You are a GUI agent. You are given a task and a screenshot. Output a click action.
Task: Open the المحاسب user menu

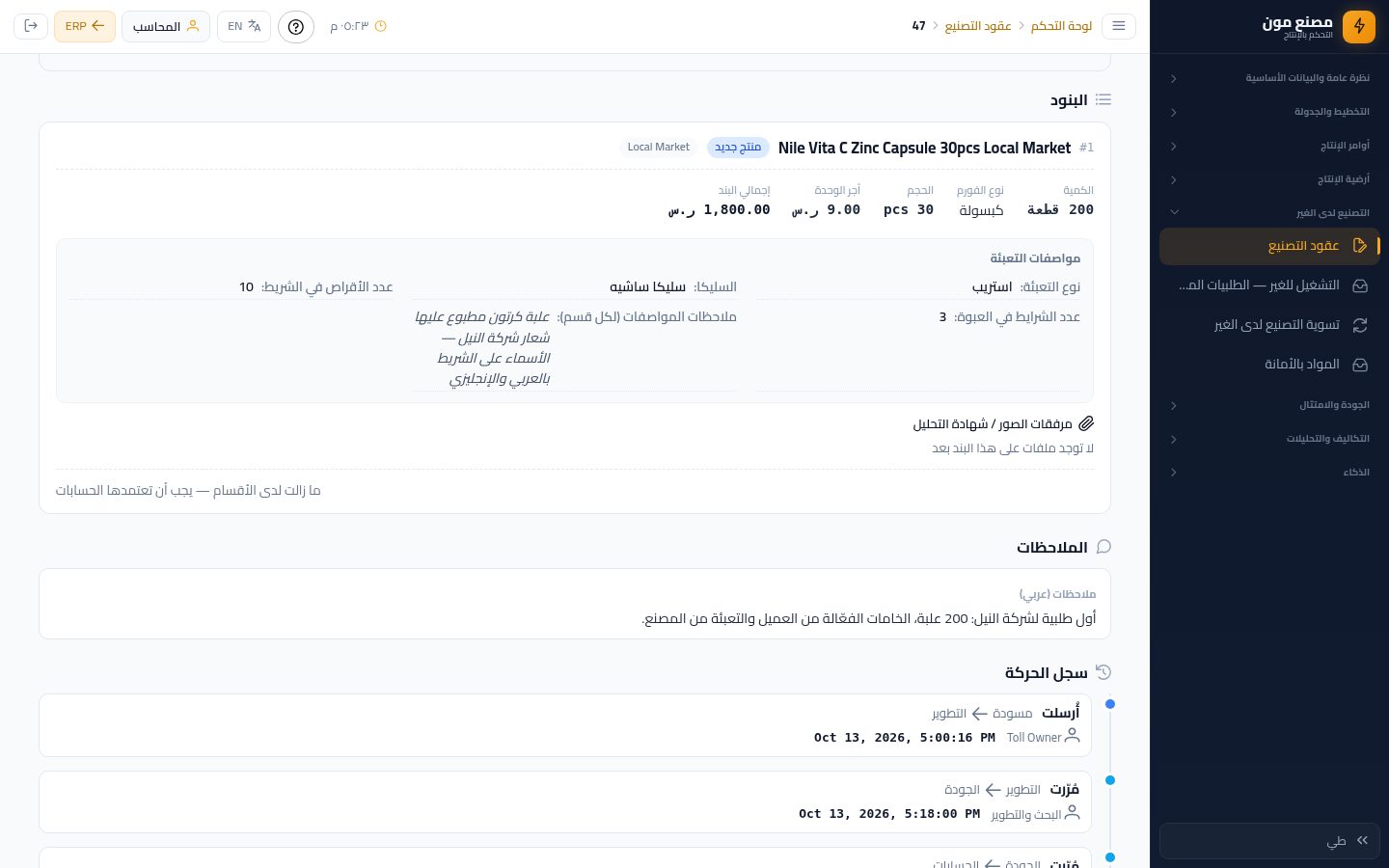pos(166,26)
